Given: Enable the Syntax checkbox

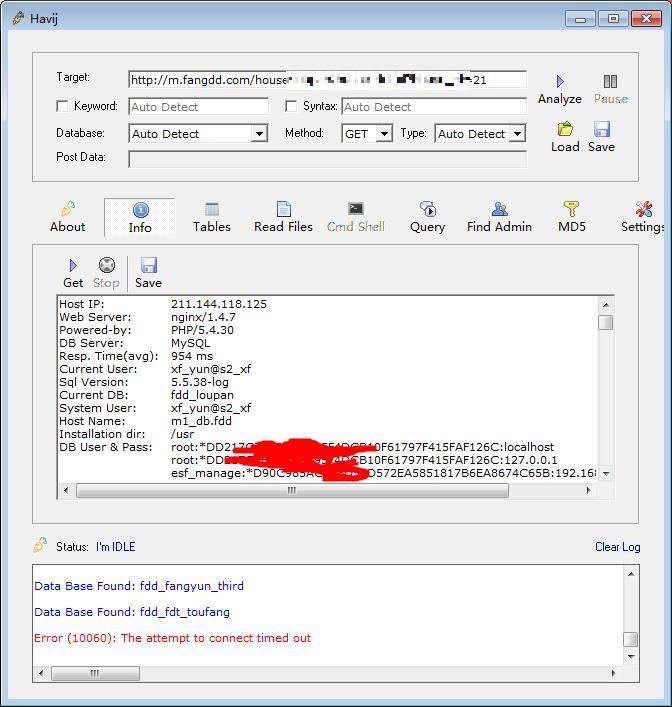Looking at the screenshot, I should (291, 106).
